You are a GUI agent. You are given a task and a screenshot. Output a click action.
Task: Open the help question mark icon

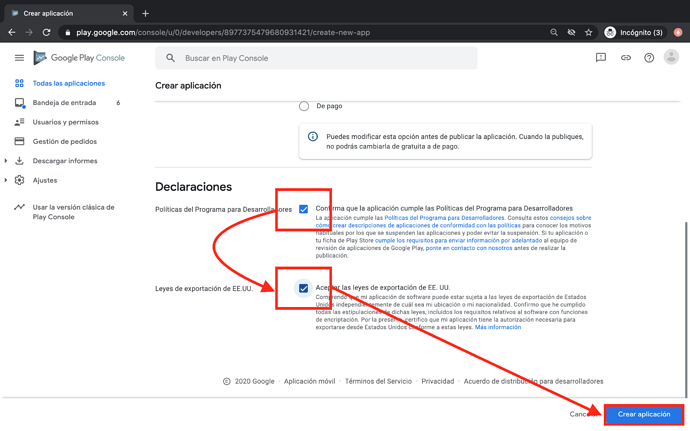tap(649, 58)
